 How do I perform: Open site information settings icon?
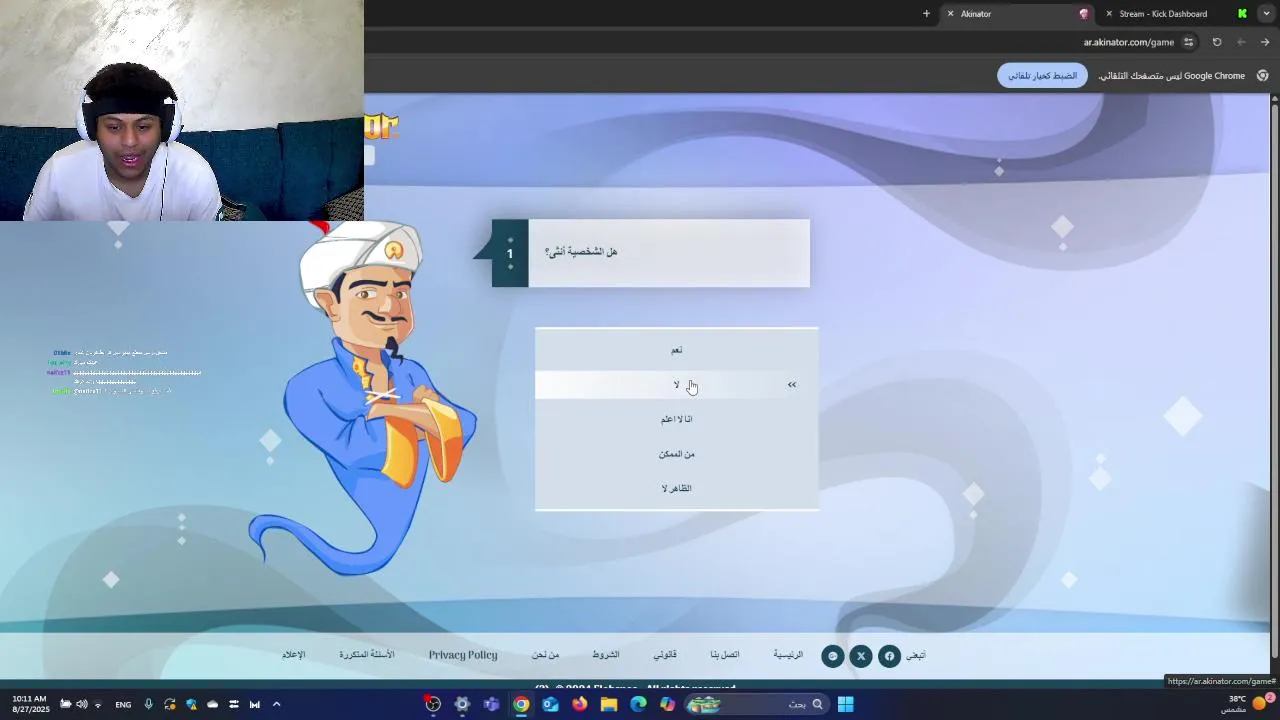tap(1188, 42)
